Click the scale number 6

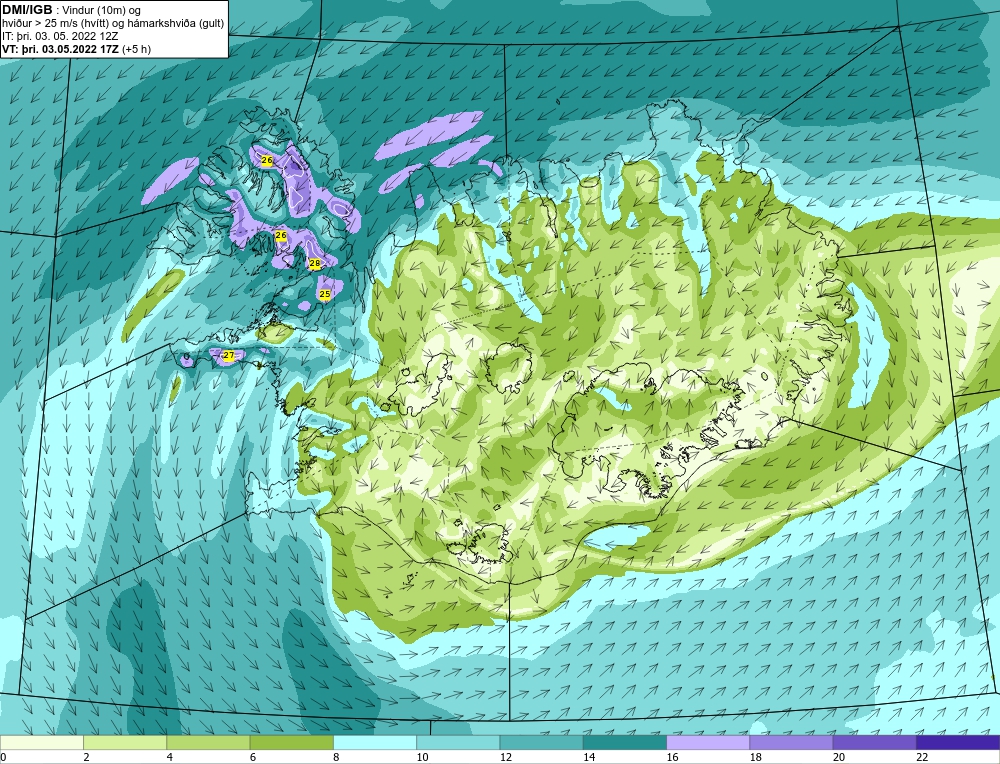click(253, 757)
